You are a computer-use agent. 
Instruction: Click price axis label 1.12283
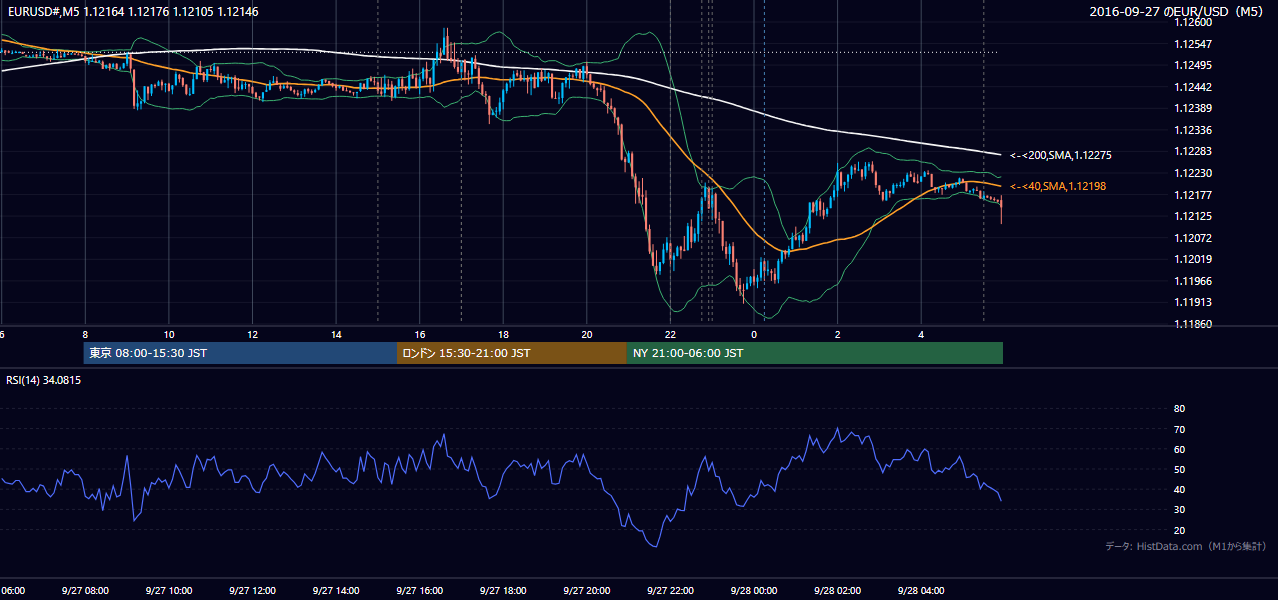1194,151
